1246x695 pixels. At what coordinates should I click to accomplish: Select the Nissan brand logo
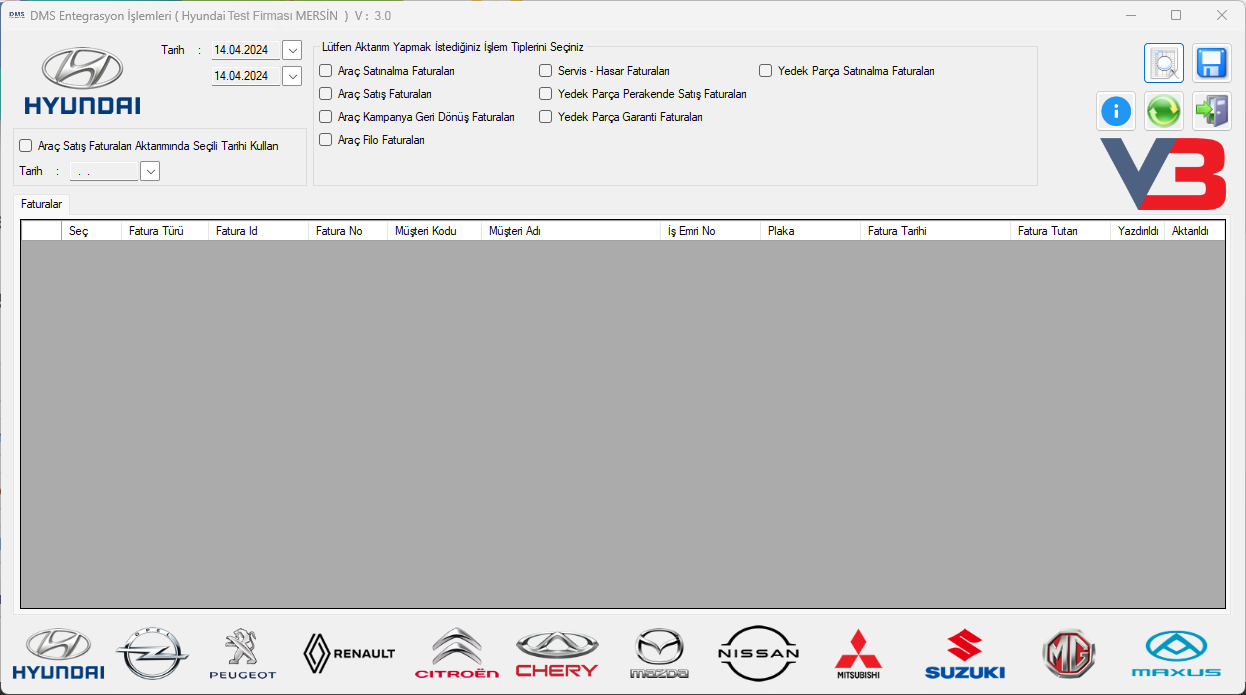[759, 654]
